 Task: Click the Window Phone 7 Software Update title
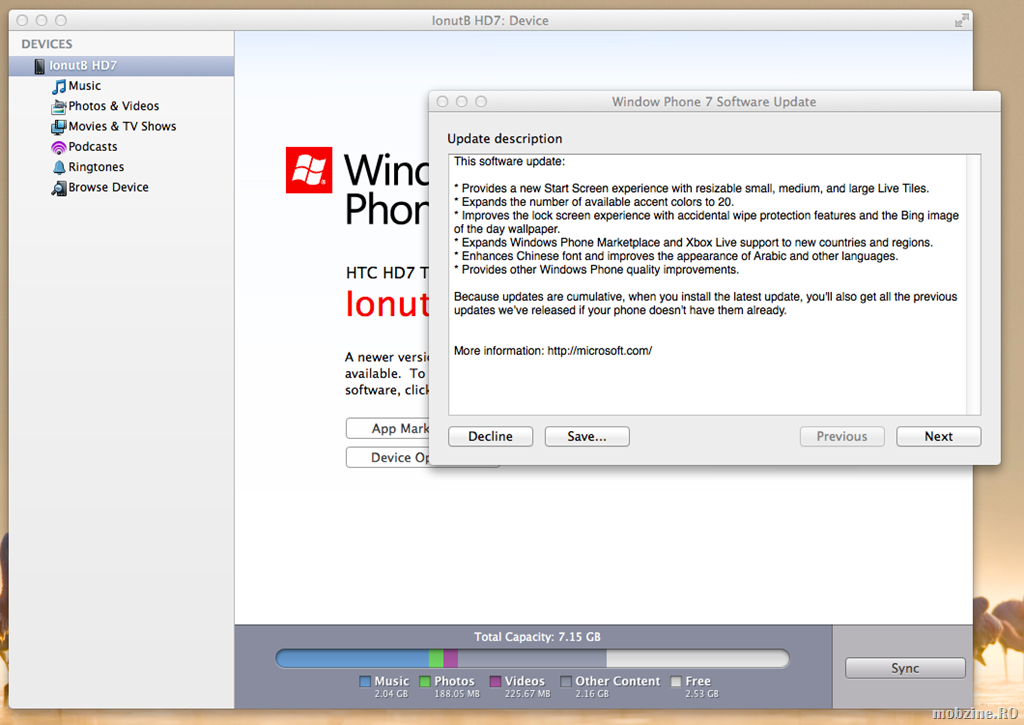click(714, 102)
